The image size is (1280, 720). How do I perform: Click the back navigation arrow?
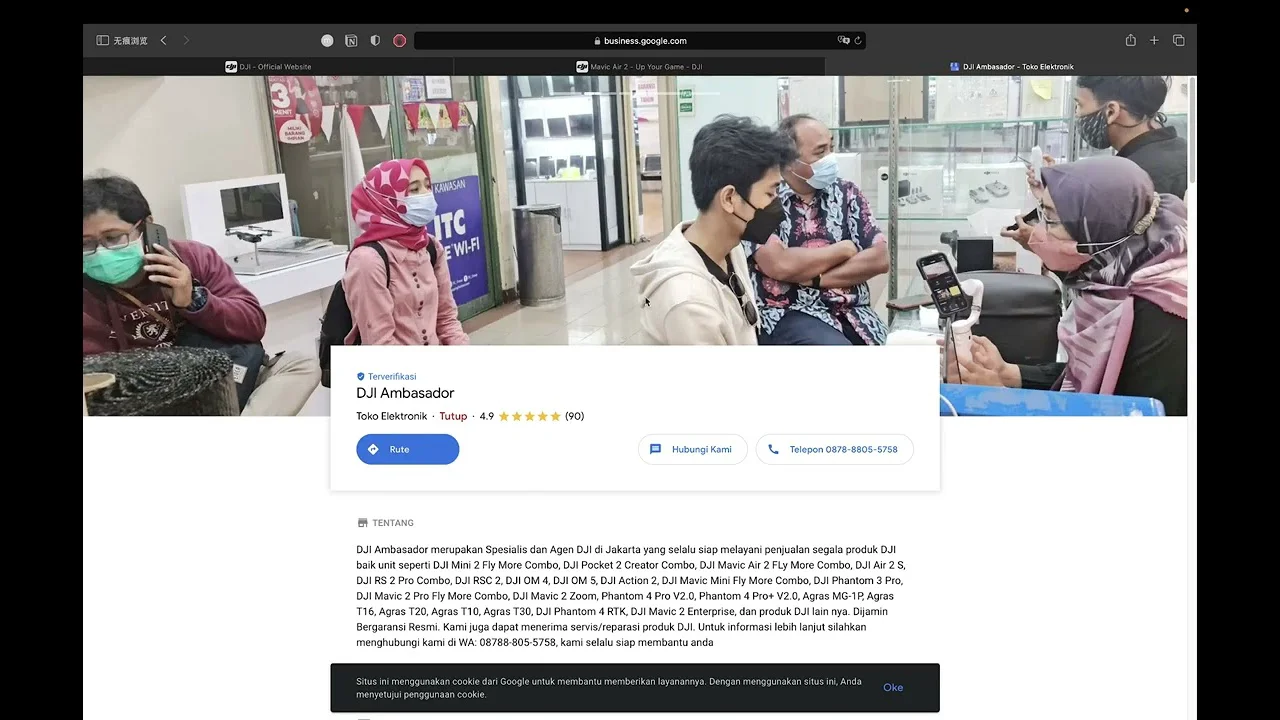[x=163, y=41]
